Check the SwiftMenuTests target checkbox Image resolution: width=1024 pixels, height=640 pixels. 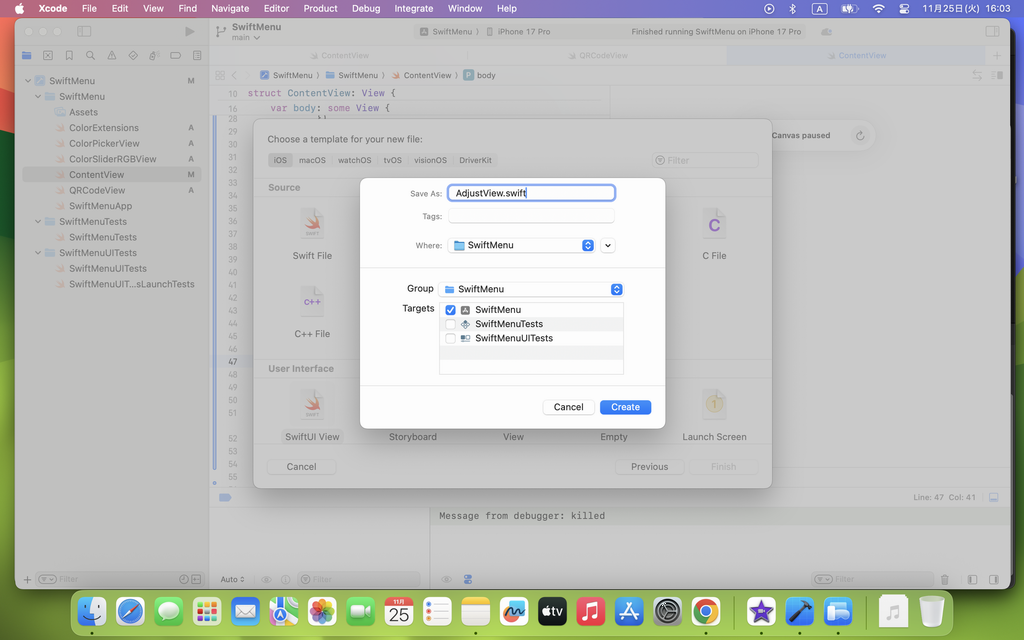(450, 324)
